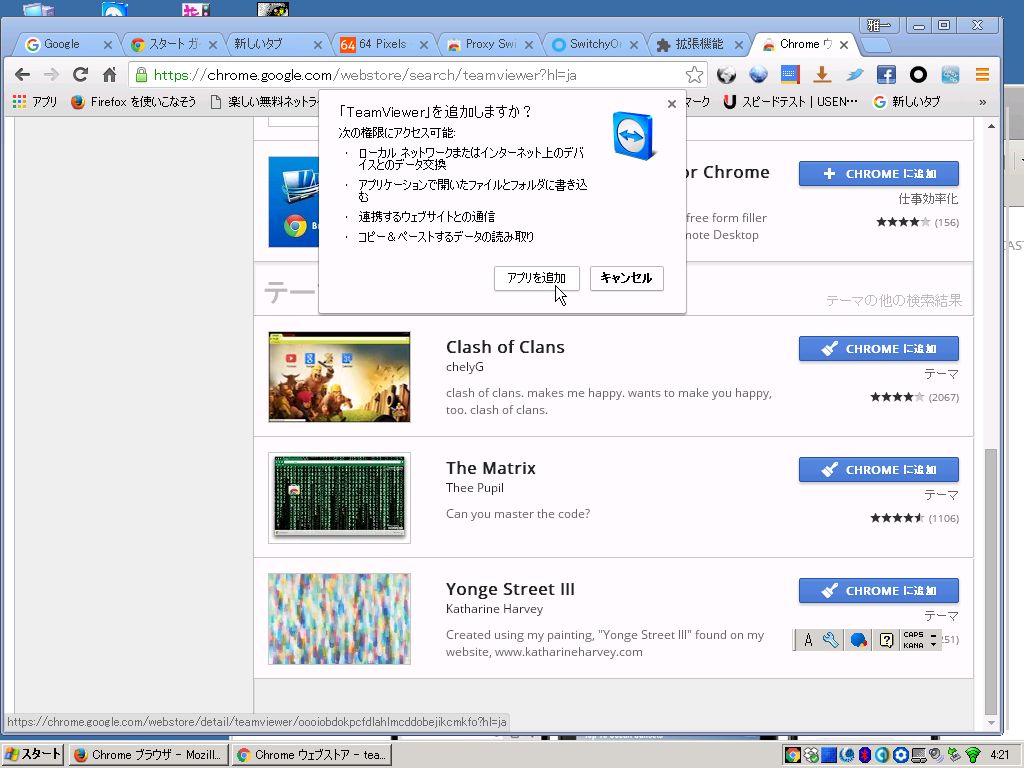Add The Matrix theme to Chrome
Screen dimensions: 1024x768
pos(878,470)
